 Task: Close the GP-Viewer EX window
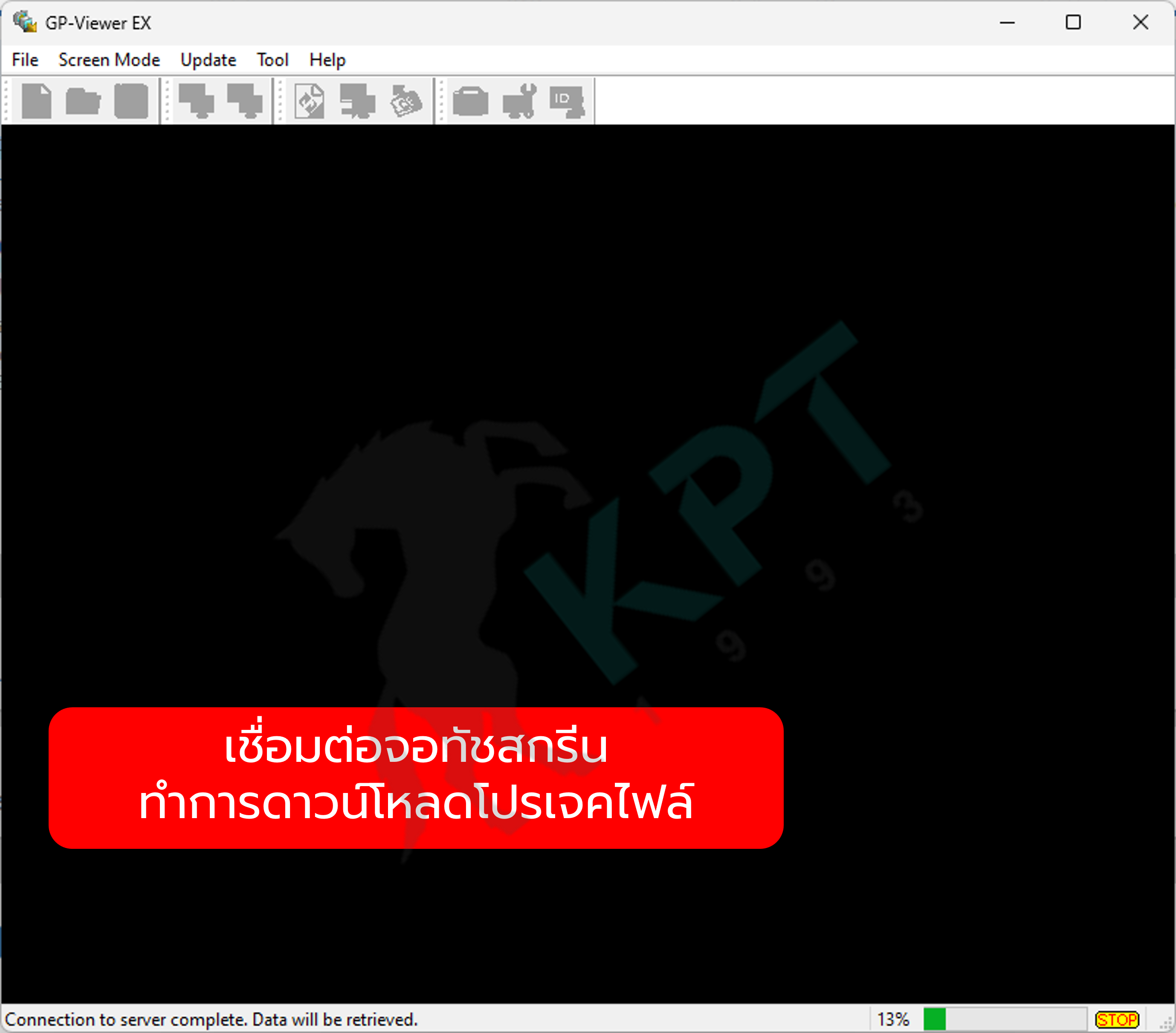[1140, 23]
